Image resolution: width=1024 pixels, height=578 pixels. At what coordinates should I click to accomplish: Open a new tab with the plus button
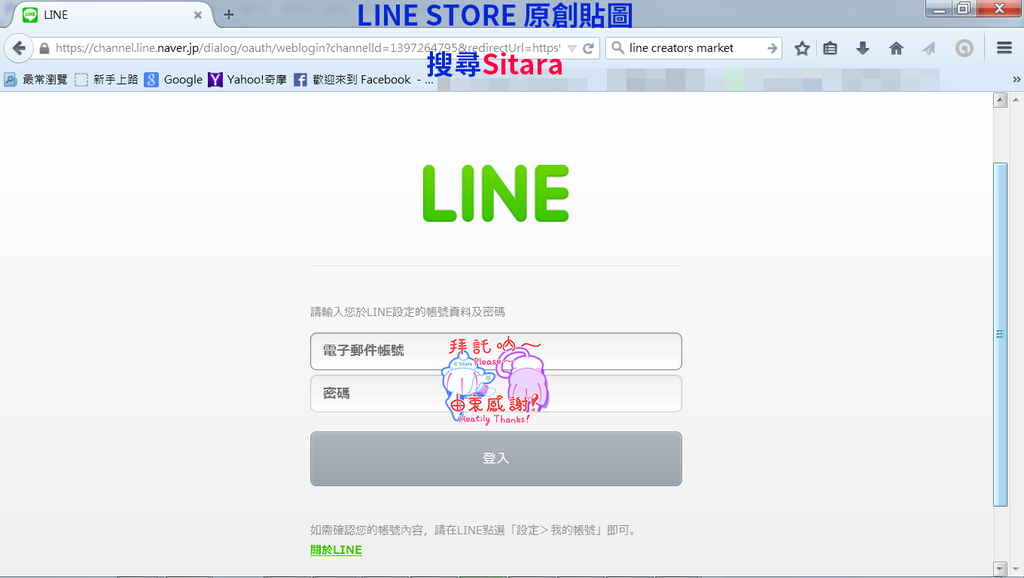tap(229, 14)
